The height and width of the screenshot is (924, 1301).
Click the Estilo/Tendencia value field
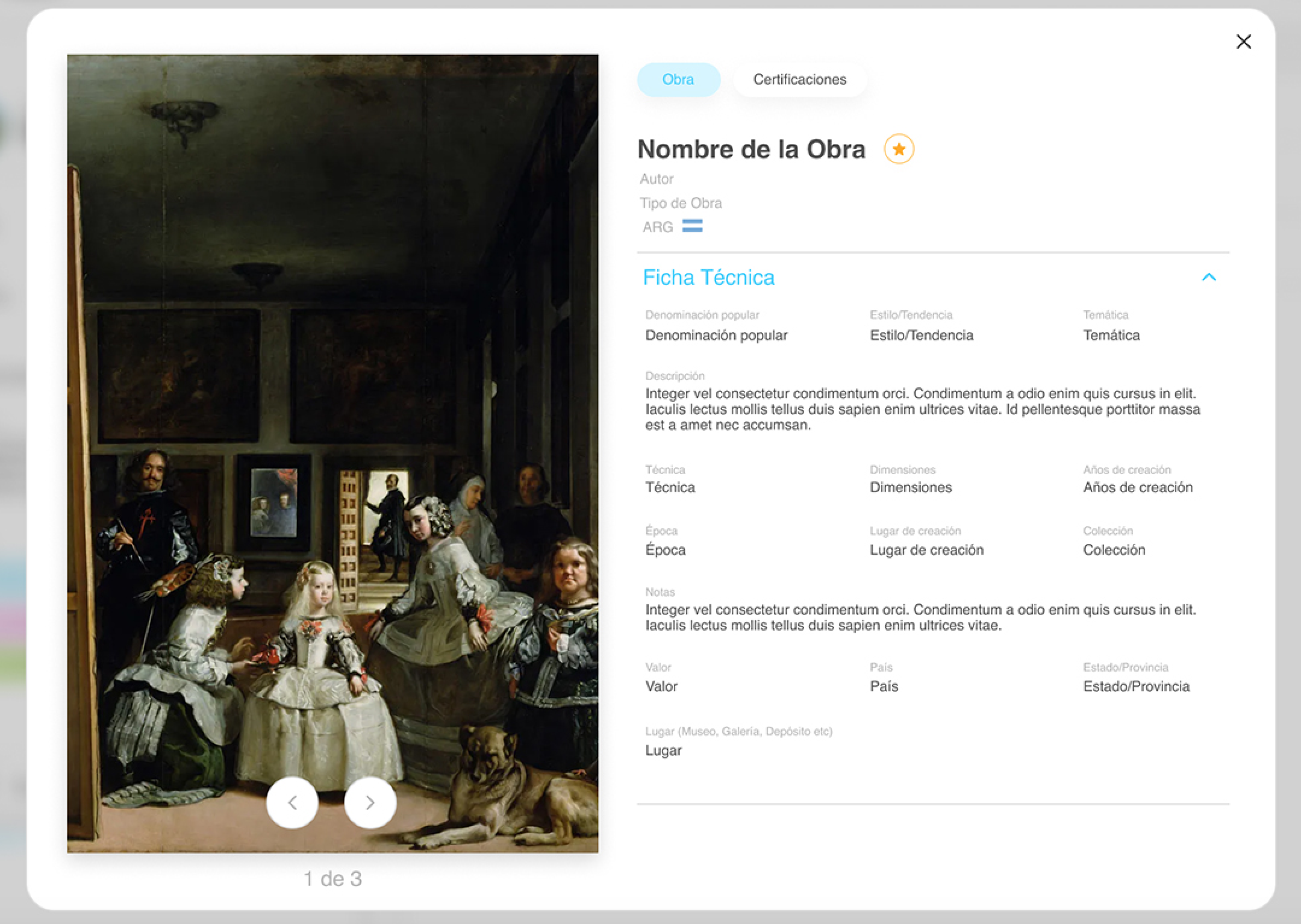click(921, 335)
